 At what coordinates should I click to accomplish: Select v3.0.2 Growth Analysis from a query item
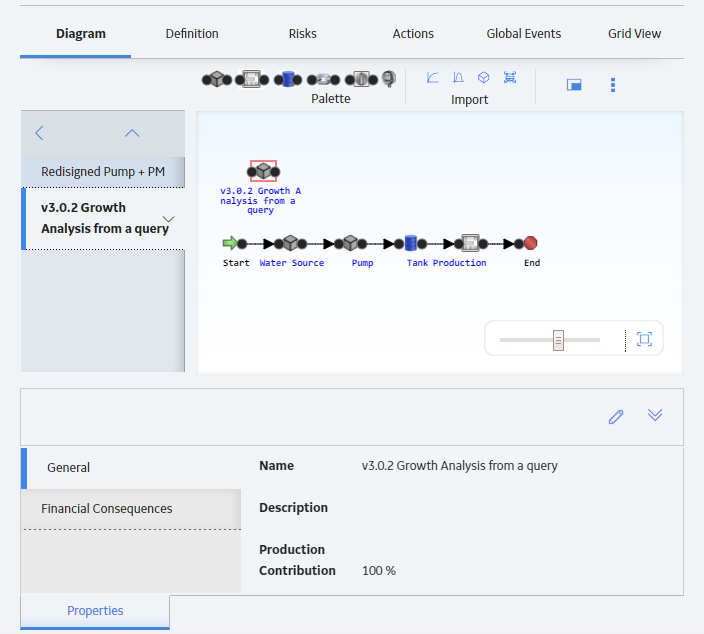(103, 218)
